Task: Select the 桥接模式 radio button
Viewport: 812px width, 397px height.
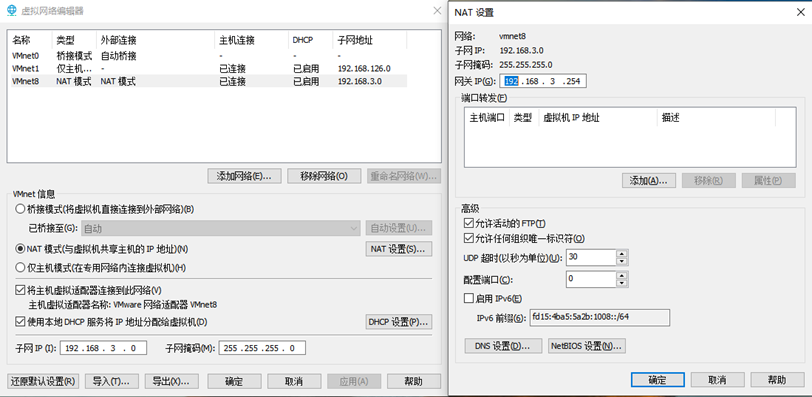Action: 20,209
